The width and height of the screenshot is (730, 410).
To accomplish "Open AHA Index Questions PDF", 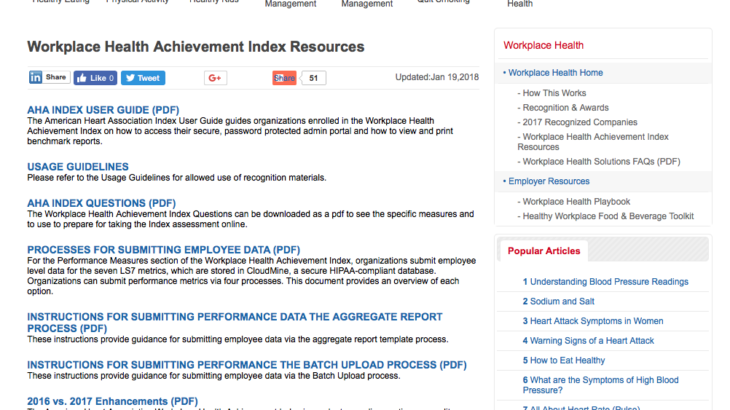I will 101,203.
